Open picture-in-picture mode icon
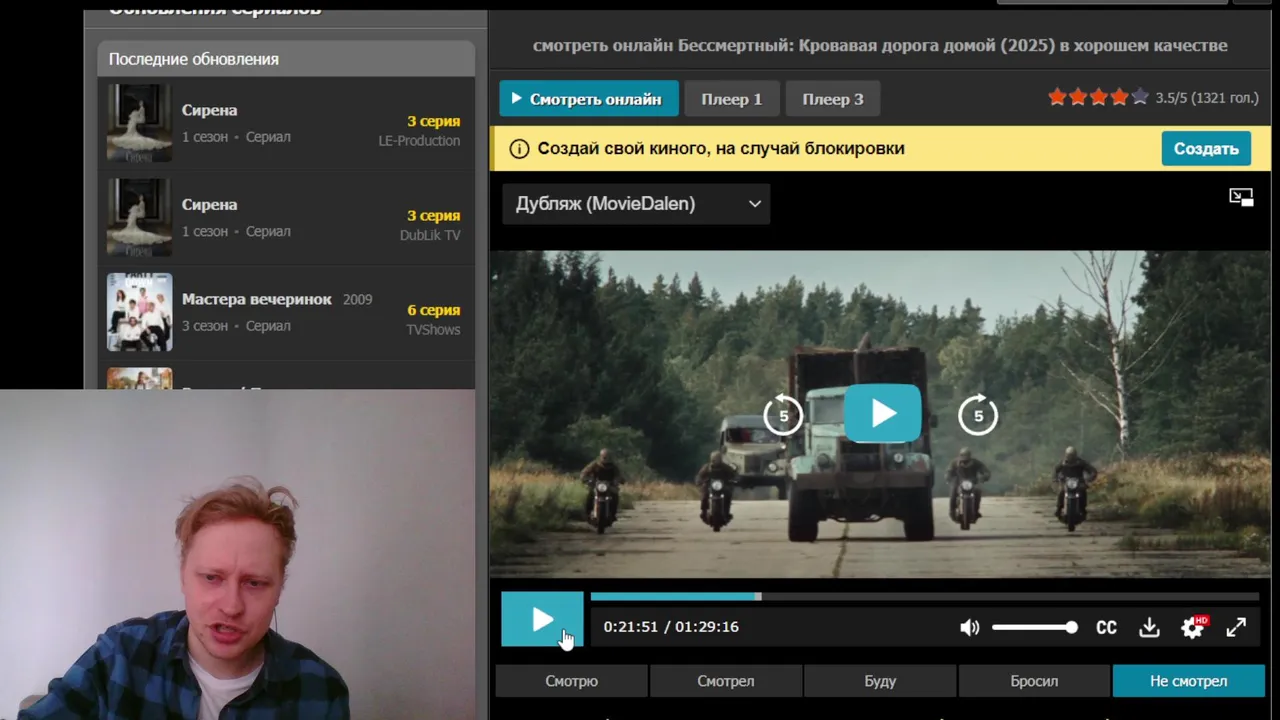Image resolution: width=1280 pixels, height=720 pixels. click(1241, 197)
